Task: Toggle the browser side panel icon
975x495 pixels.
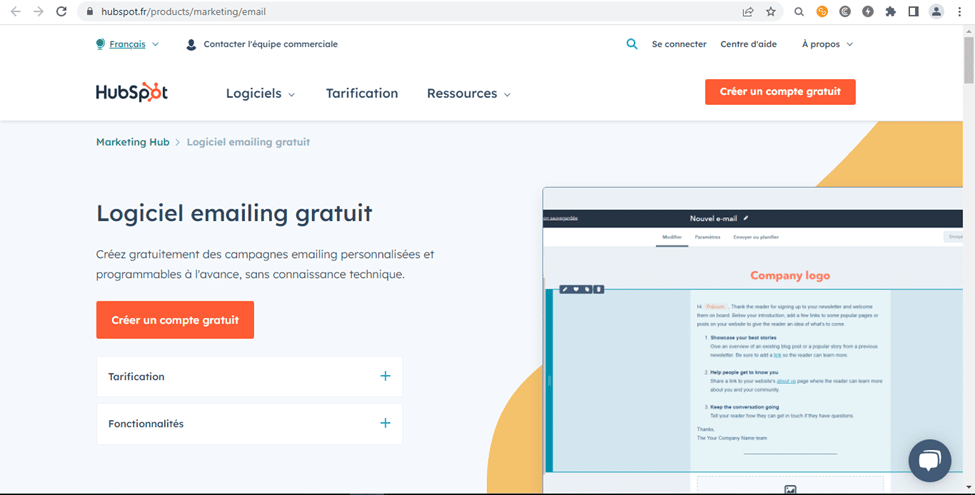Action: pyautogui.click(x=913, y=12)
